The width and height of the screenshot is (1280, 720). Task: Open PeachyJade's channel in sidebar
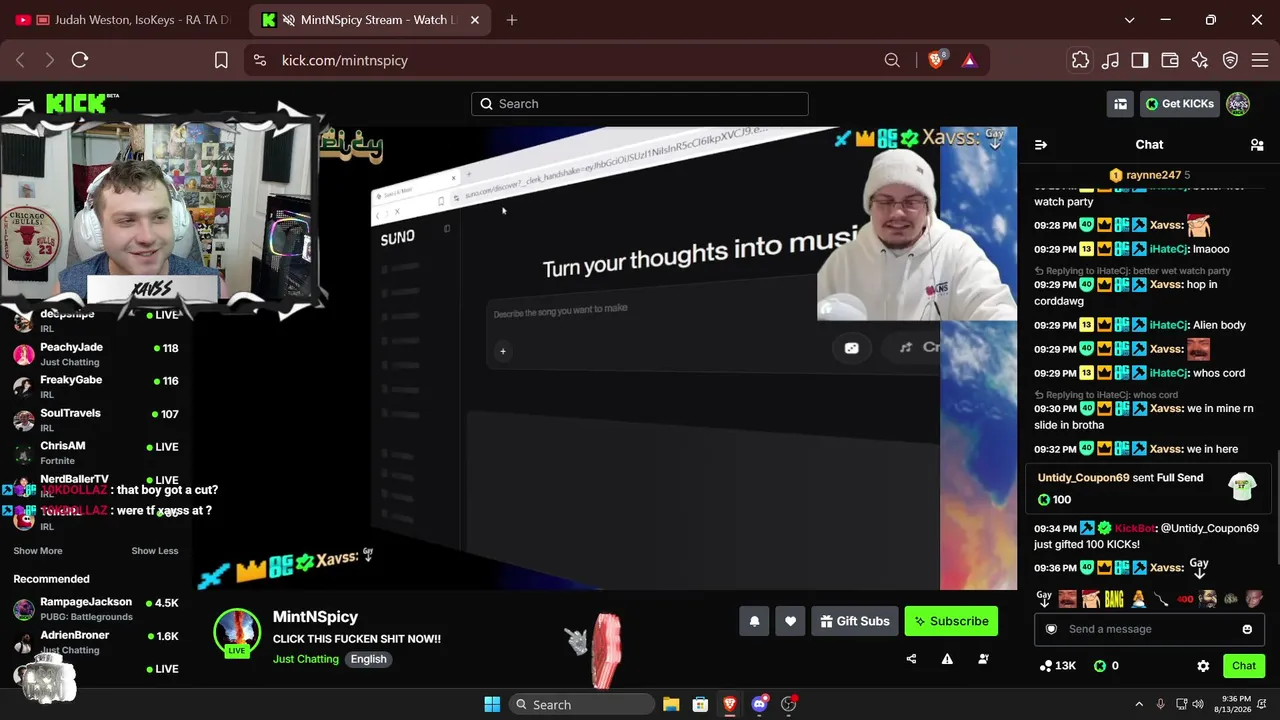(96, 354)
